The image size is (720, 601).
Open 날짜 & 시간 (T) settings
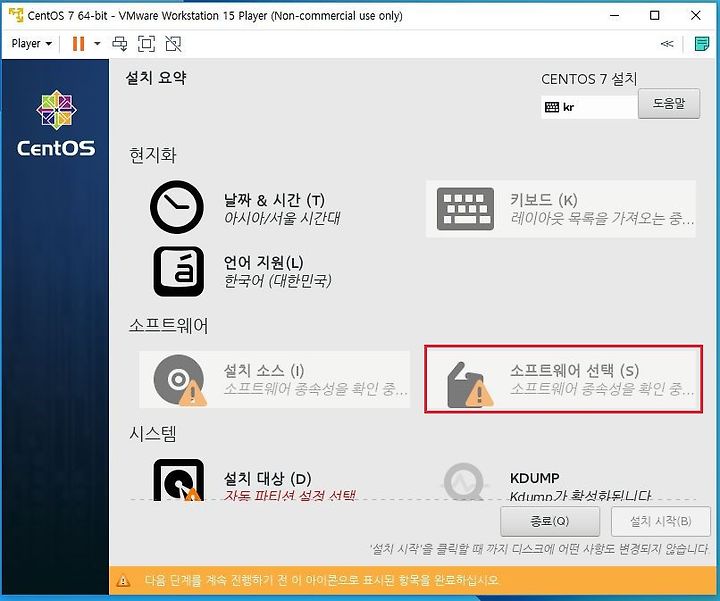274,200
